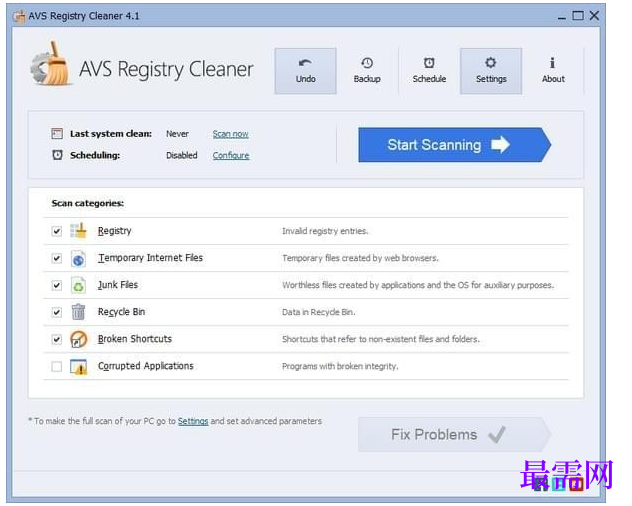Image resolution: width=632 pixels, height=506 pixels.
Task: Select the Broken Shortcuts label
Action: click(135, 339)
